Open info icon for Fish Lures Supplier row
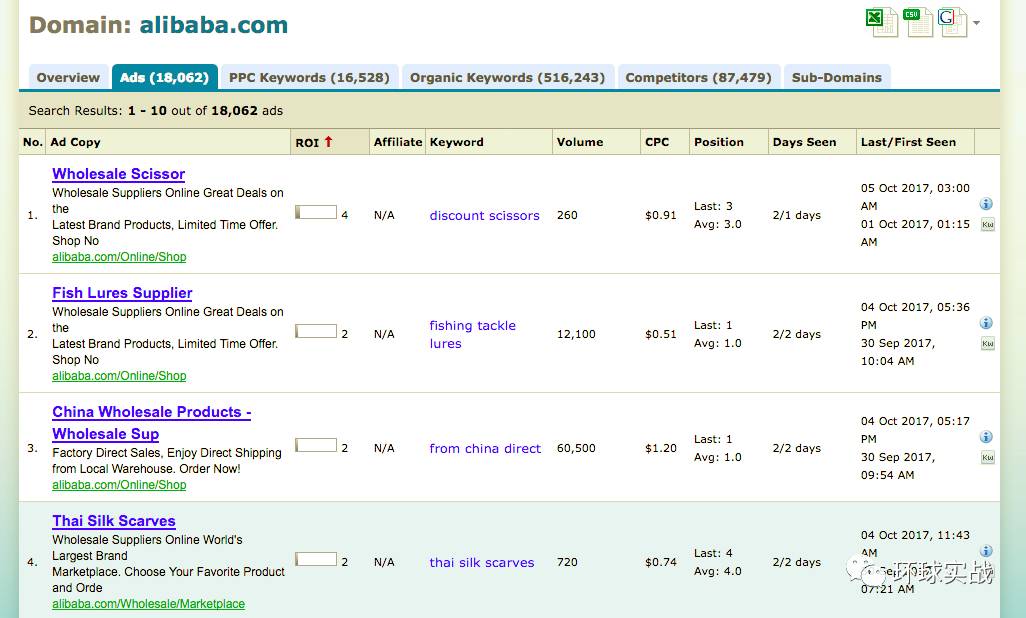This screenshot has width=1026, height=618. tap(986, 323)
